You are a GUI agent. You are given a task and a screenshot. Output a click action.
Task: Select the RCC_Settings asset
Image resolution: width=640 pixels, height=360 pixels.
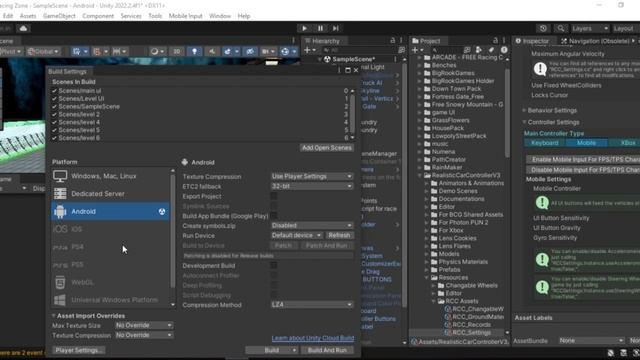pyautogui.click(x=471, y=333)
